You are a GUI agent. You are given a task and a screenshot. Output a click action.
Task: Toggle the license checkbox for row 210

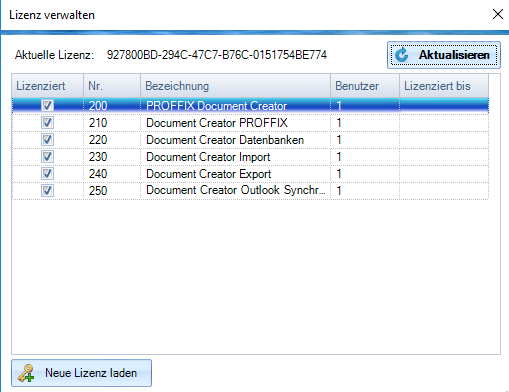[47, 123]
